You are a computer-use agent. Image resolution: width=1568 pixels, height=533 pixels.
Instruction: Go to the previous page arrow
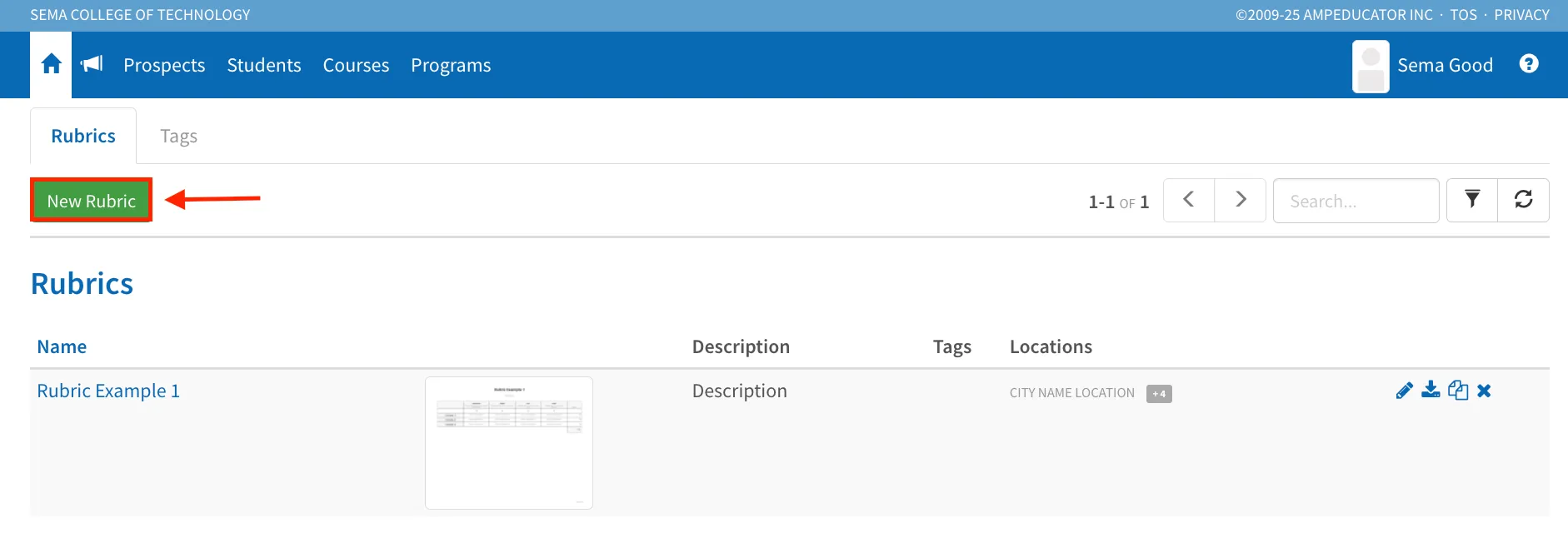1189,200
